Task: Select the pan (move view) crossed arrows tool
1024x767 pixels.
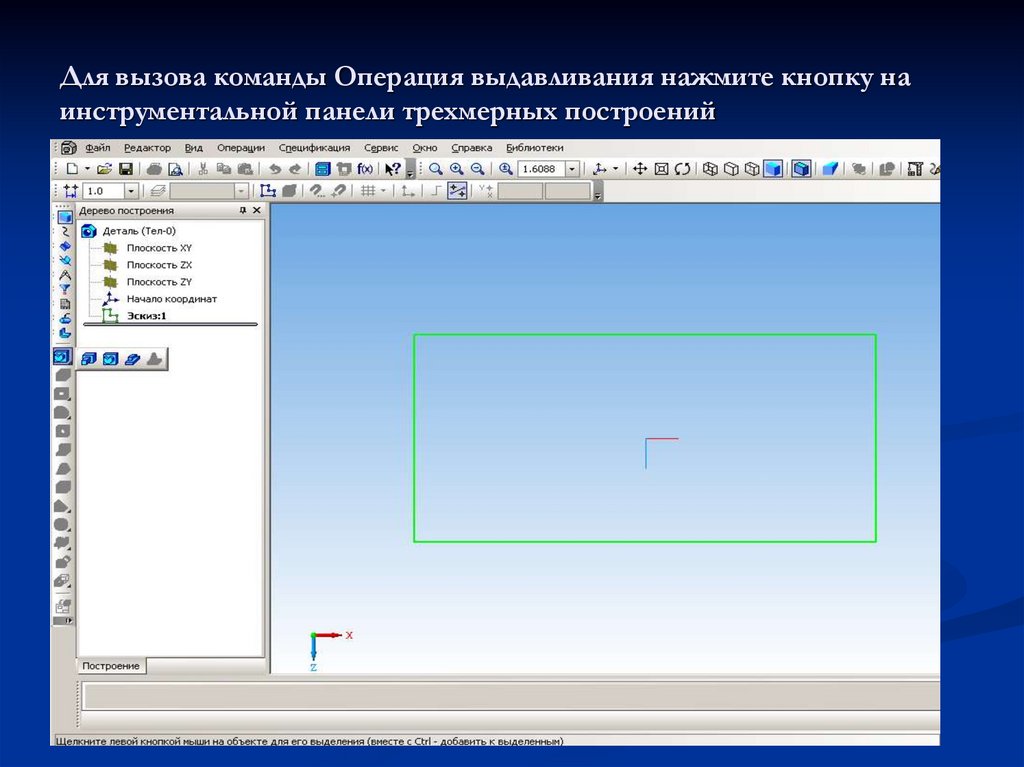Action: click(640, 169)
